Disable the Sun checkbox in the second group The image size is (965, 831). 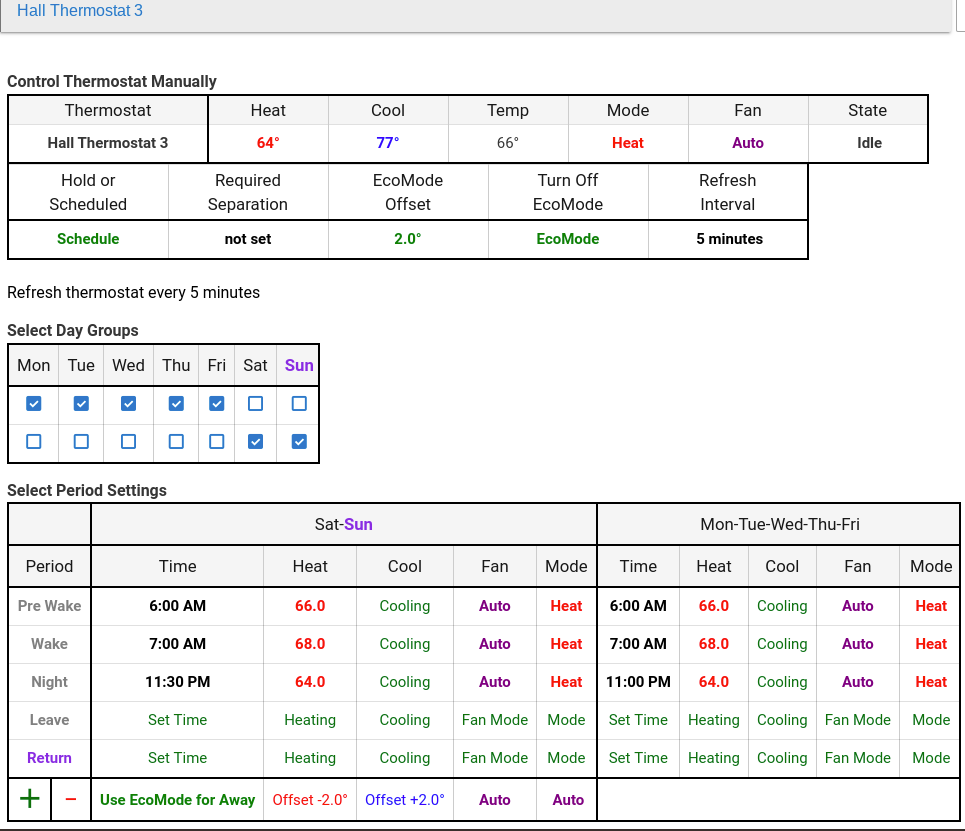[298, 442]
